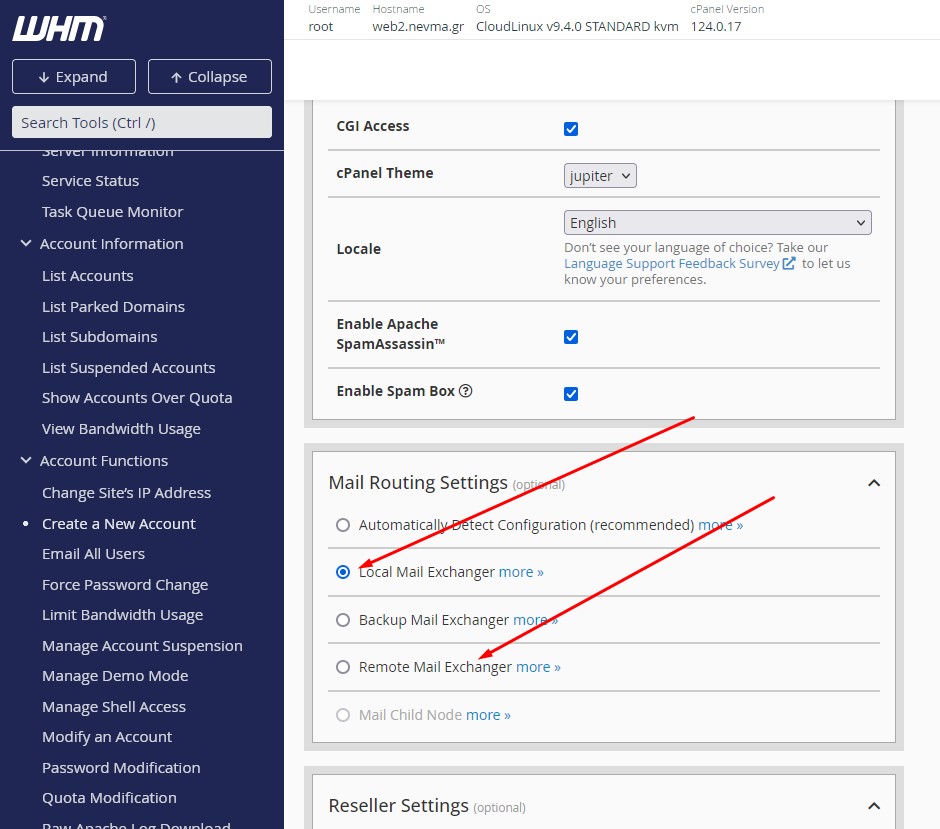The height and width of the screenshot is (829, 940).
Task: Click the Enable Spam Box help icon
Action: pos(465,392)
